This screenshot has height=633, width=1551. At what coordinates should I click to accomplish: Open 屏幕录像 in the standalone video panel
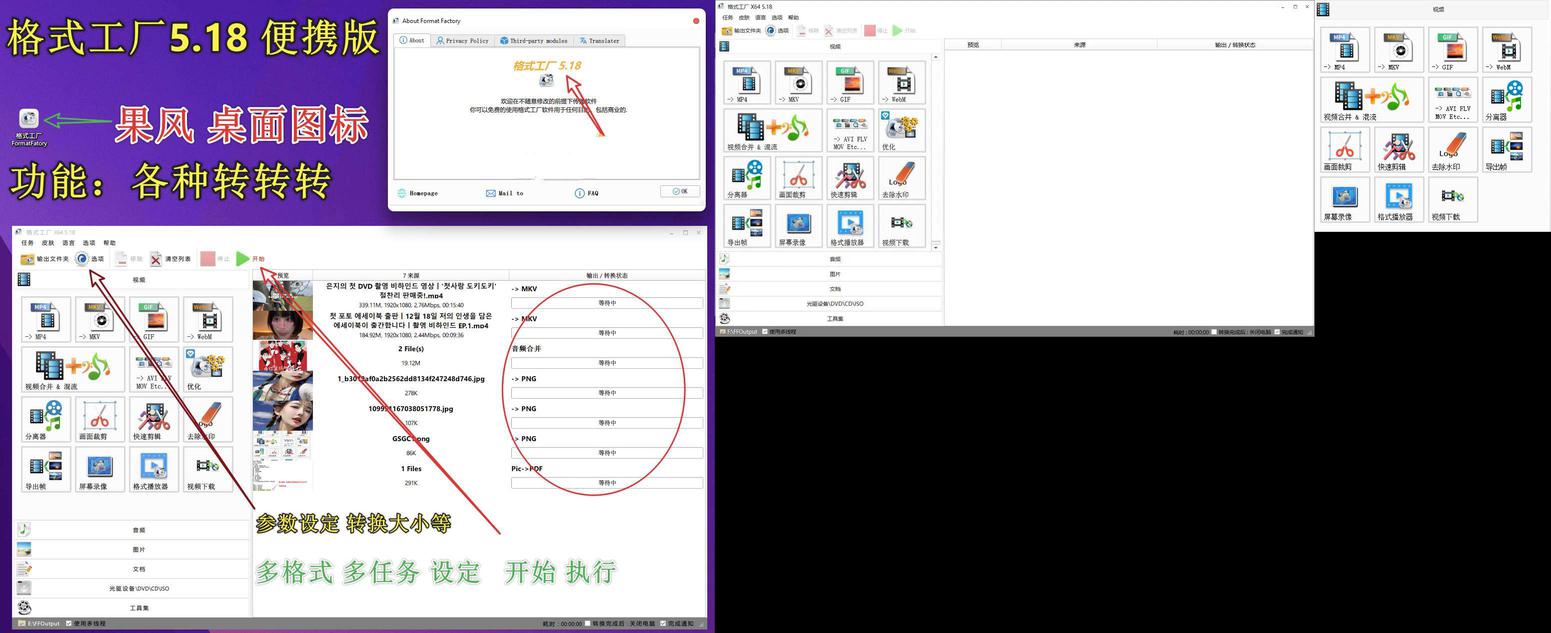[x=1345, y=200]
